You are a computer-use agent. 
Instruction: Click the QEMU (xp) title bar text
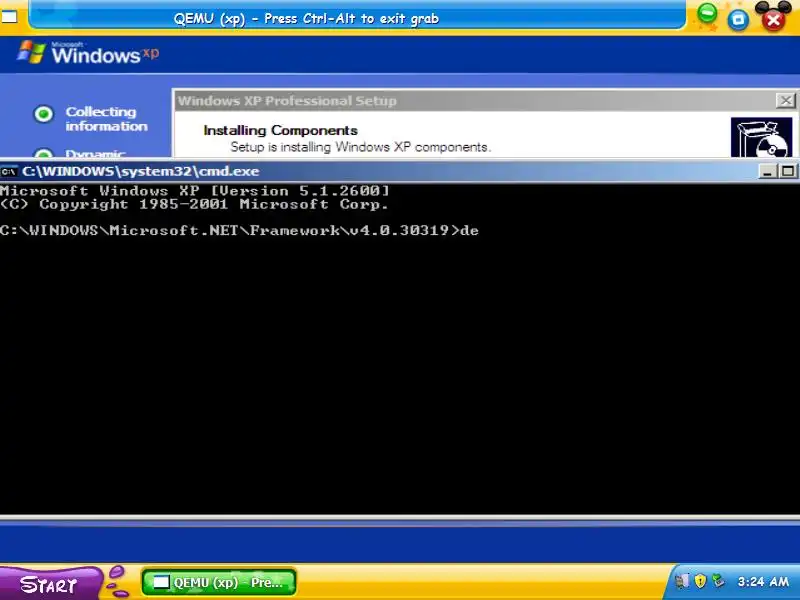(x=306, y=19)
